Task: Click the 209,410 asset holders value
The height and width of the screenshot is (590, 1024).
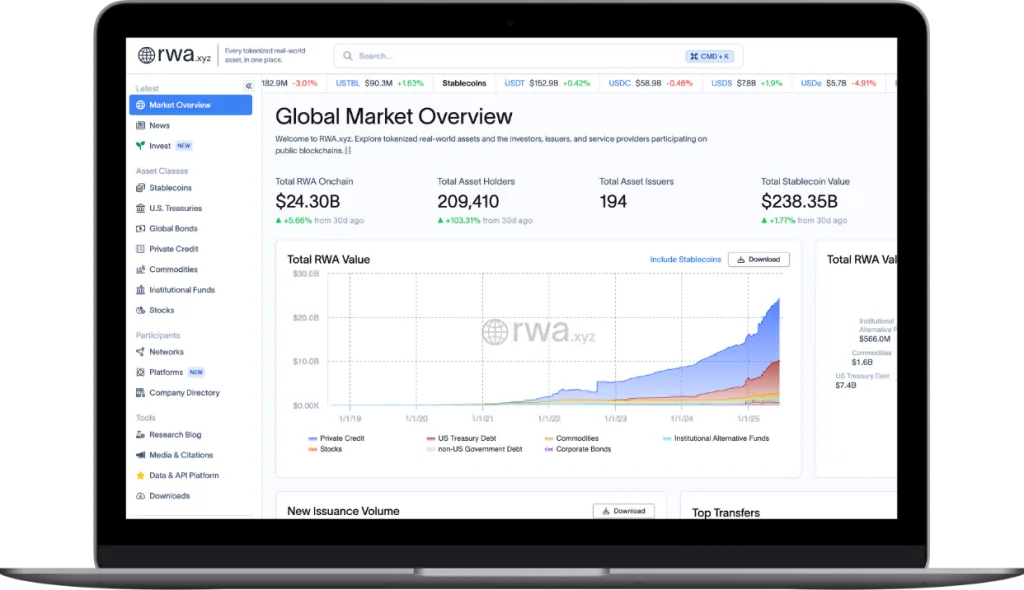Action: click(x=468, y=201)
